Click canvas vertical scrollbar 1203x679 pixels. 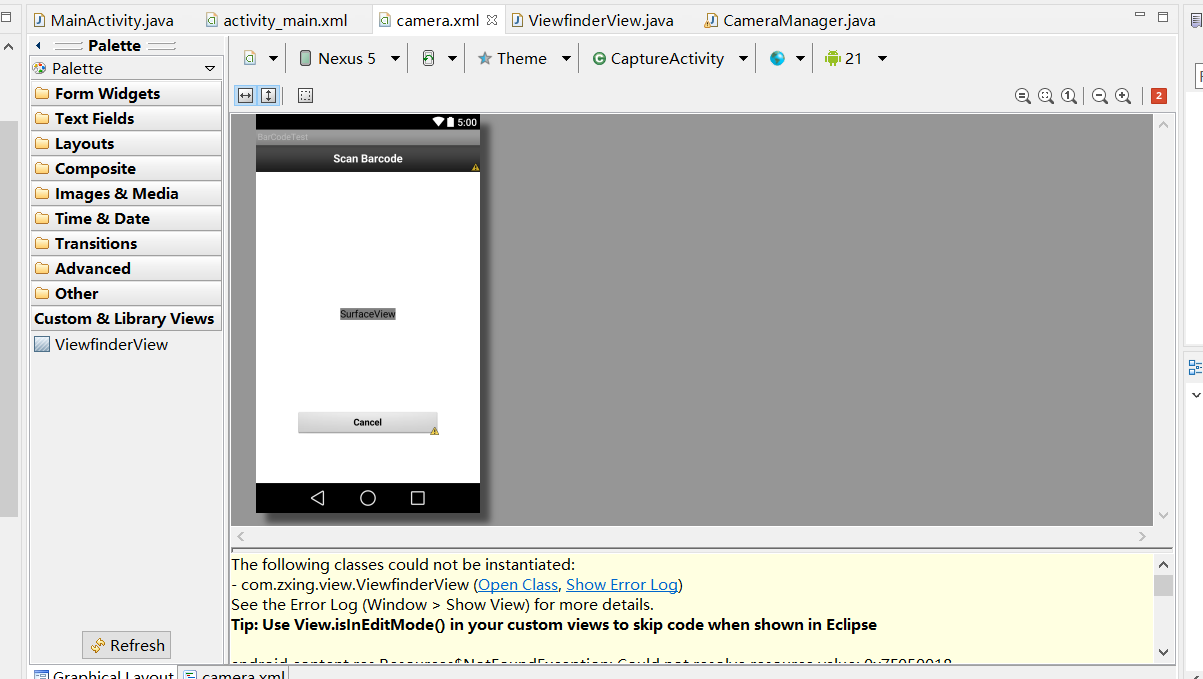pyautogui.click(x=1163, y=319)
